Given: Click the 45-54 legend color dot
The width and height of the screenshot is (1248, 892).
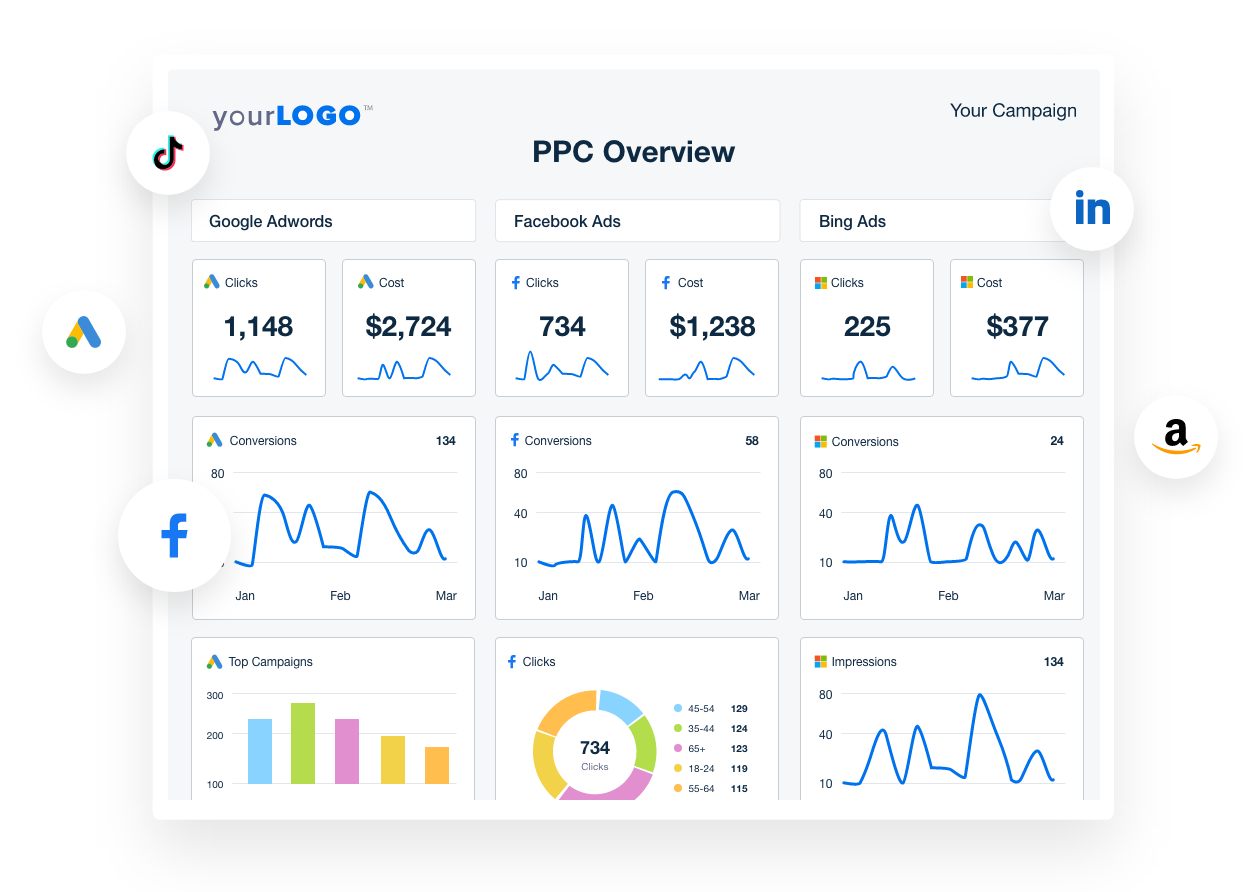Looking at the screenshot, I should click(677, 708).
